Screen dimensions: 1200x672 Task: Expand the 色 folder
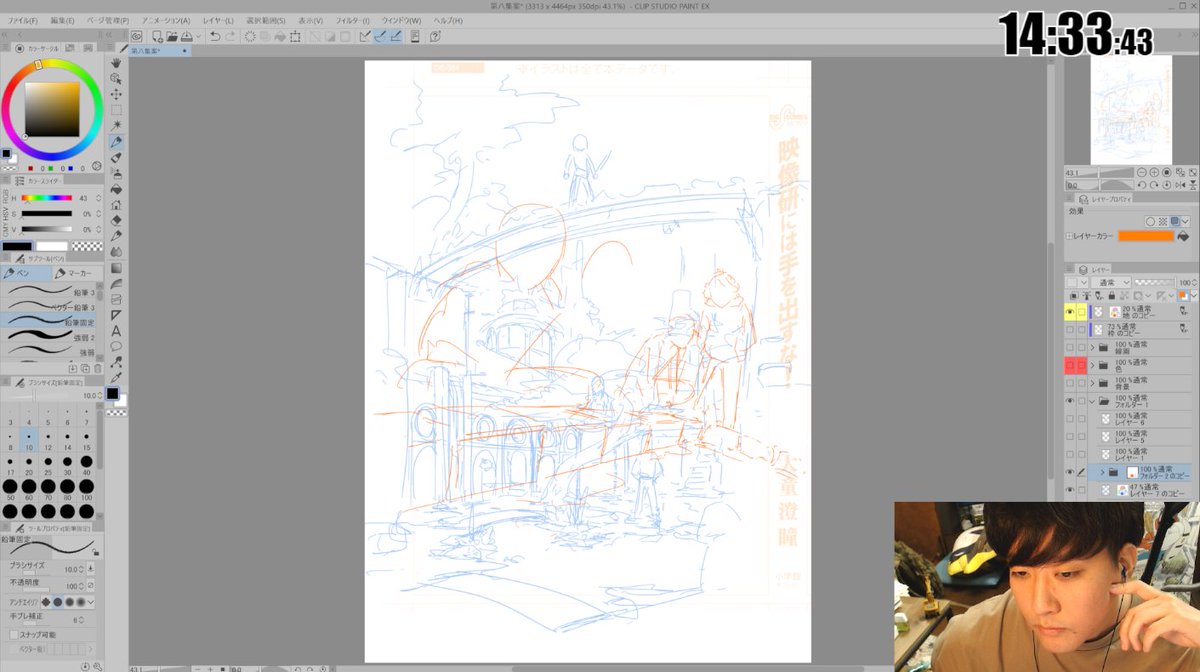point(1093,366)
